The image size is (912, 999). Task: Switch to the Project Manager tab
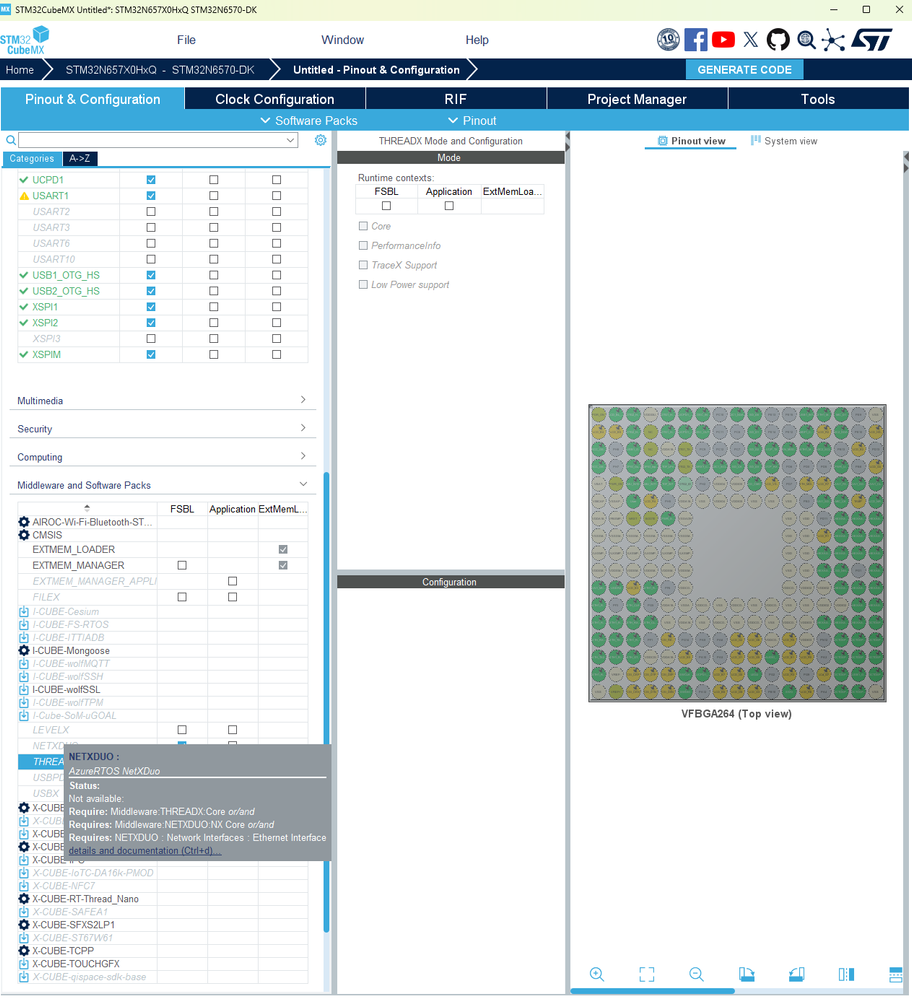[637, 99]
